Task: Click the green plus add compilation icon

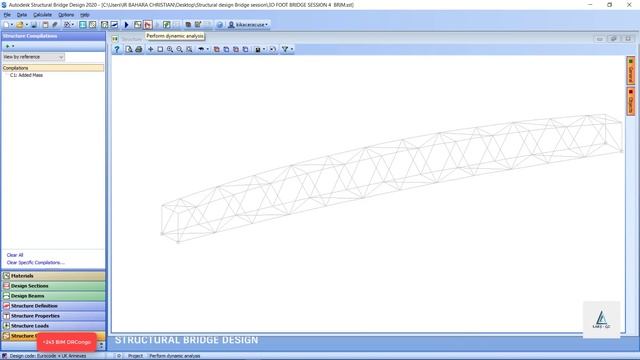Action: 7,46
